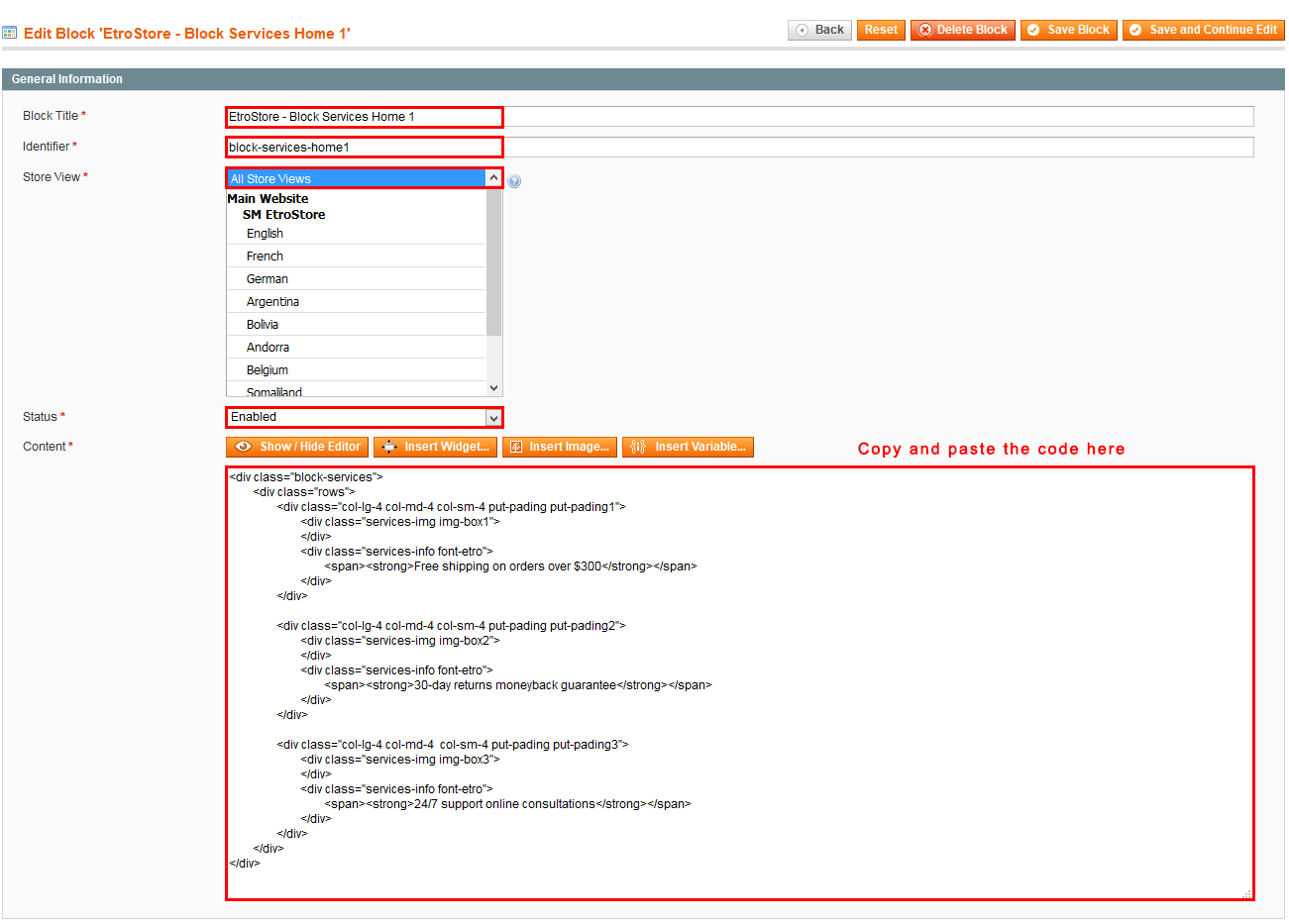The image size is (1289, 924).
Task: Click the Reset button
Action: click(x=881, y=30)
